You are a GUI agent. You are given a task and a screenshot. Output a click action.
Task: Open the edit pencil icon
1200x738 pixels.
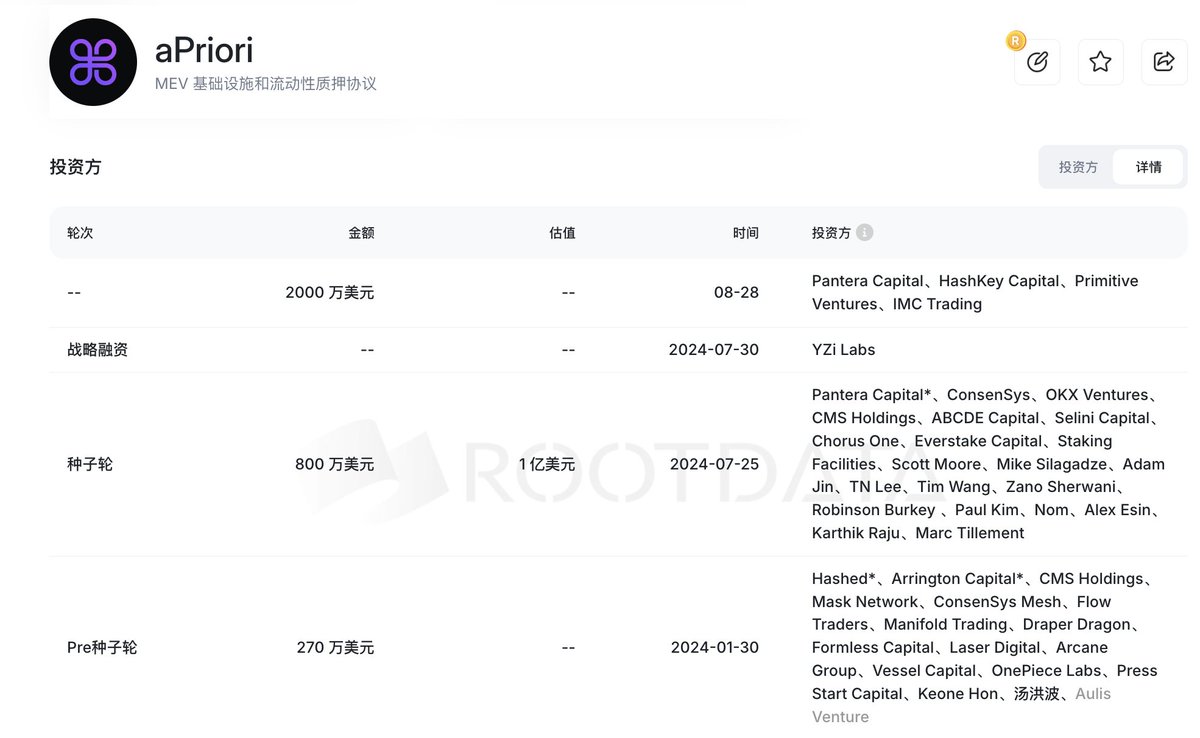coord(1037,62)
